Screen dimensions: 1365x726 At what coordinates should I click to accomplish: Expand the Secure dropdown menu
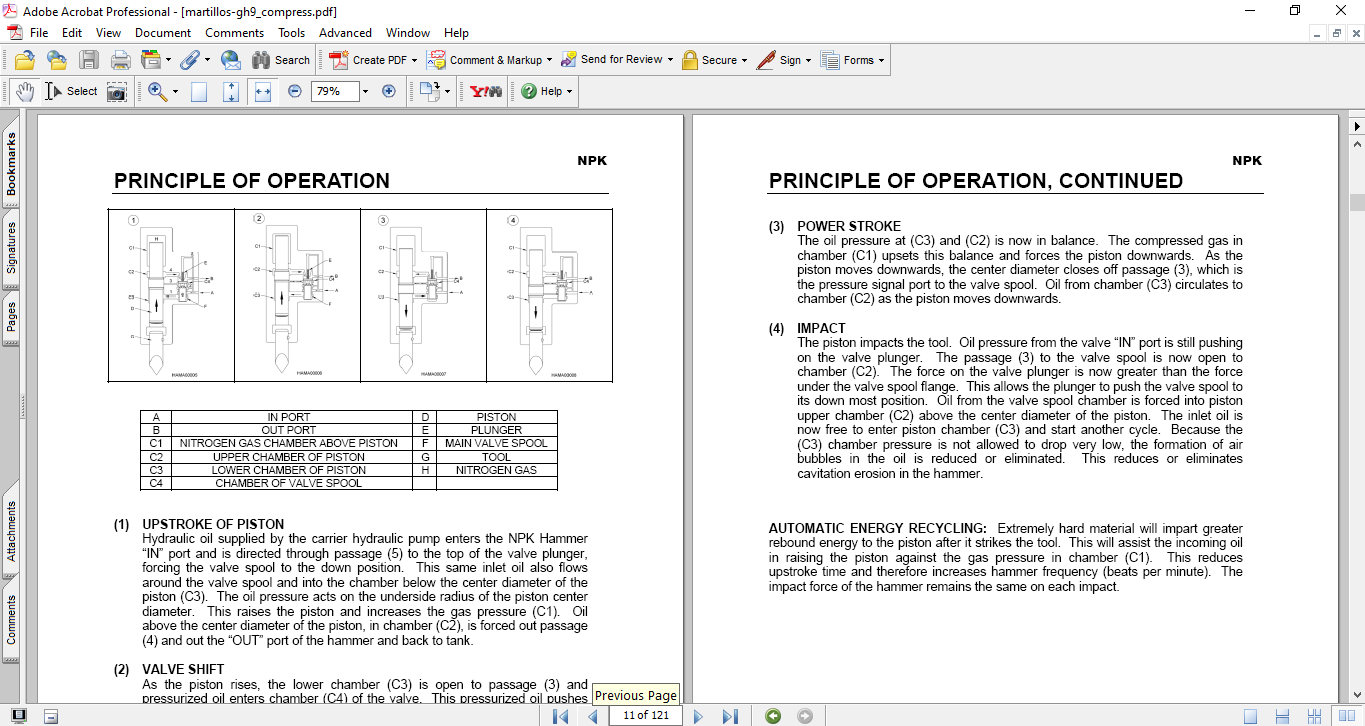[746, 60]
